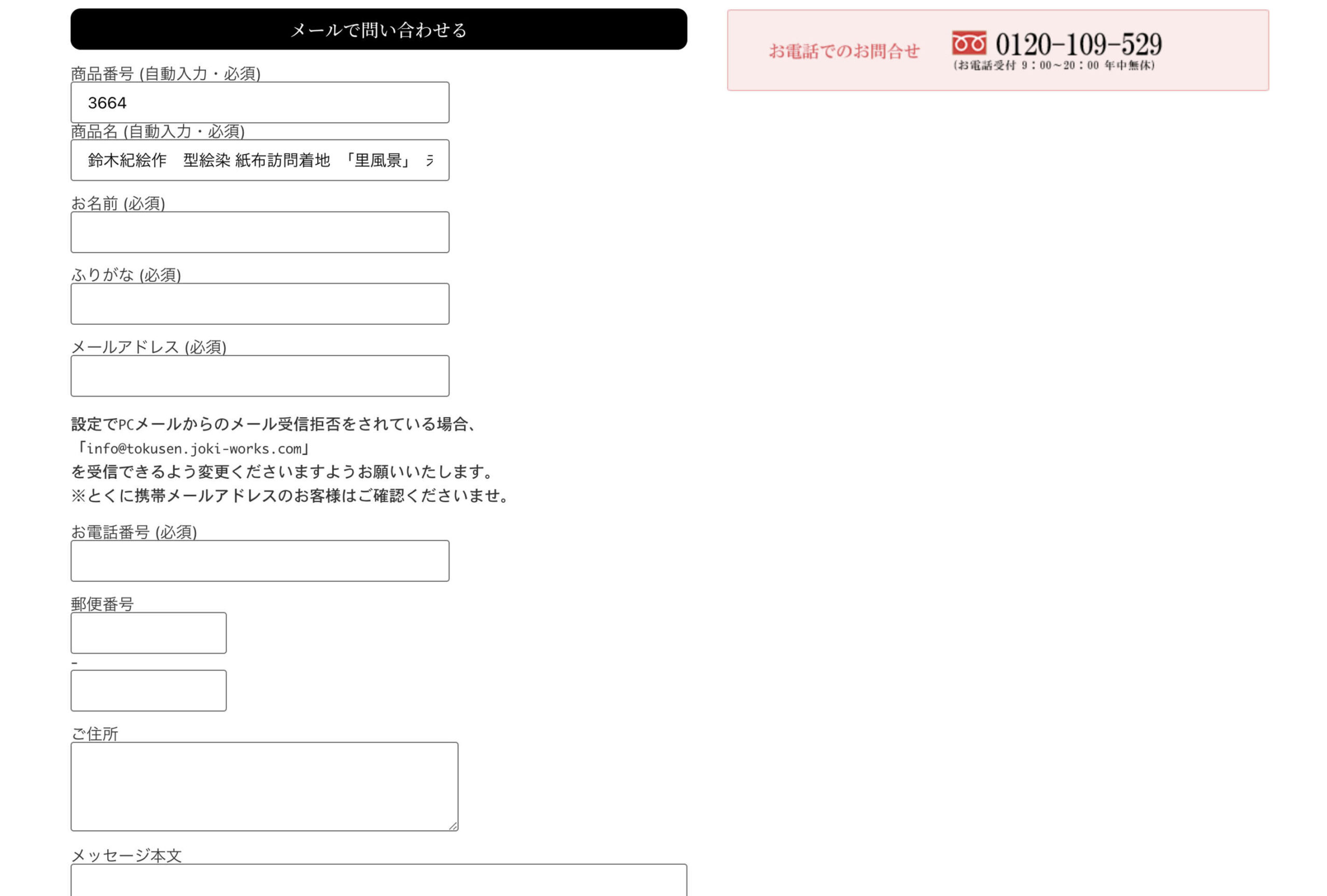Image resolution: width=1327 pixels, height=896 pixels.
Task: Select the 商品番号 input containing 3664
Action: pos(259,103)
